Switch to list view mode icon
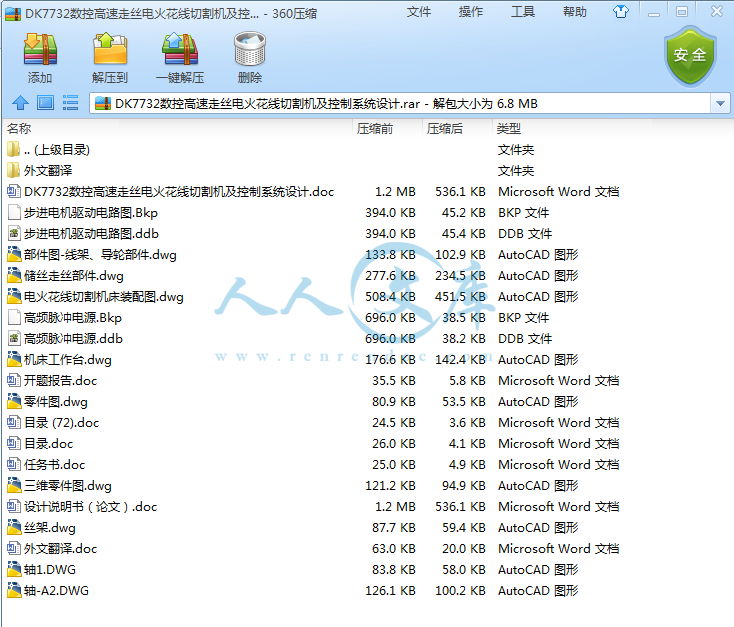Screen dimensions: 734x627 [70, 103]
